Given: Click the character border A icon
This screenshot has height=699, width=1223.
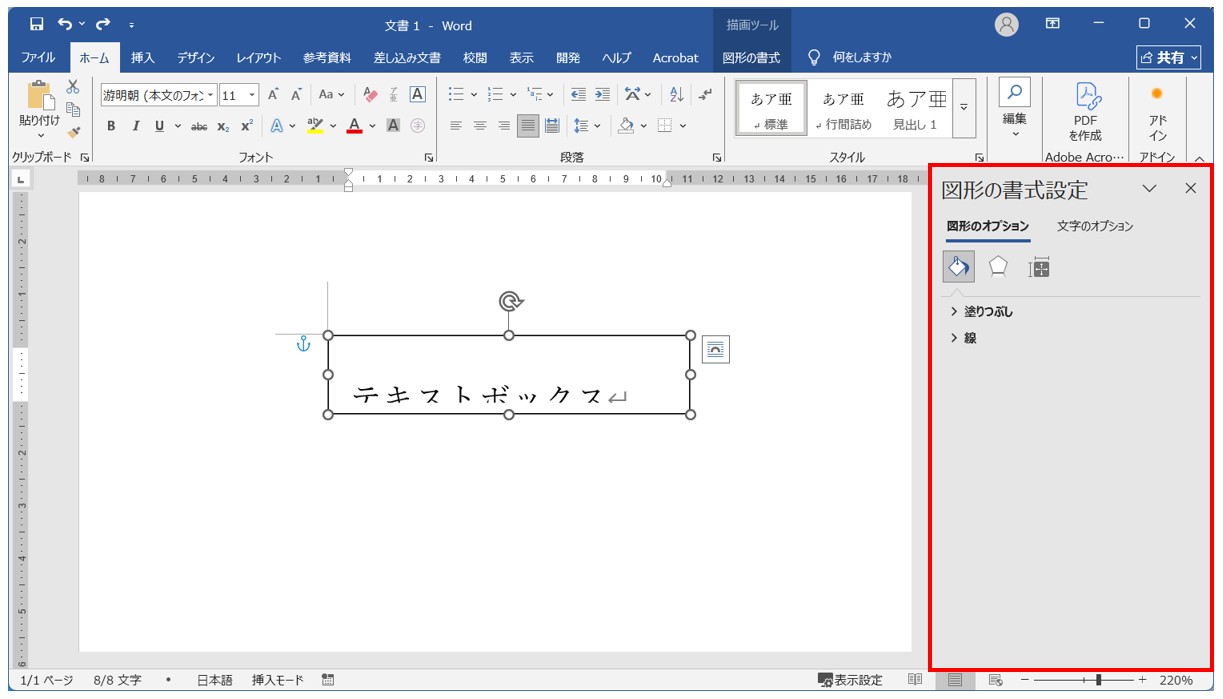Looking at the screenshot, I should (418, 95).
